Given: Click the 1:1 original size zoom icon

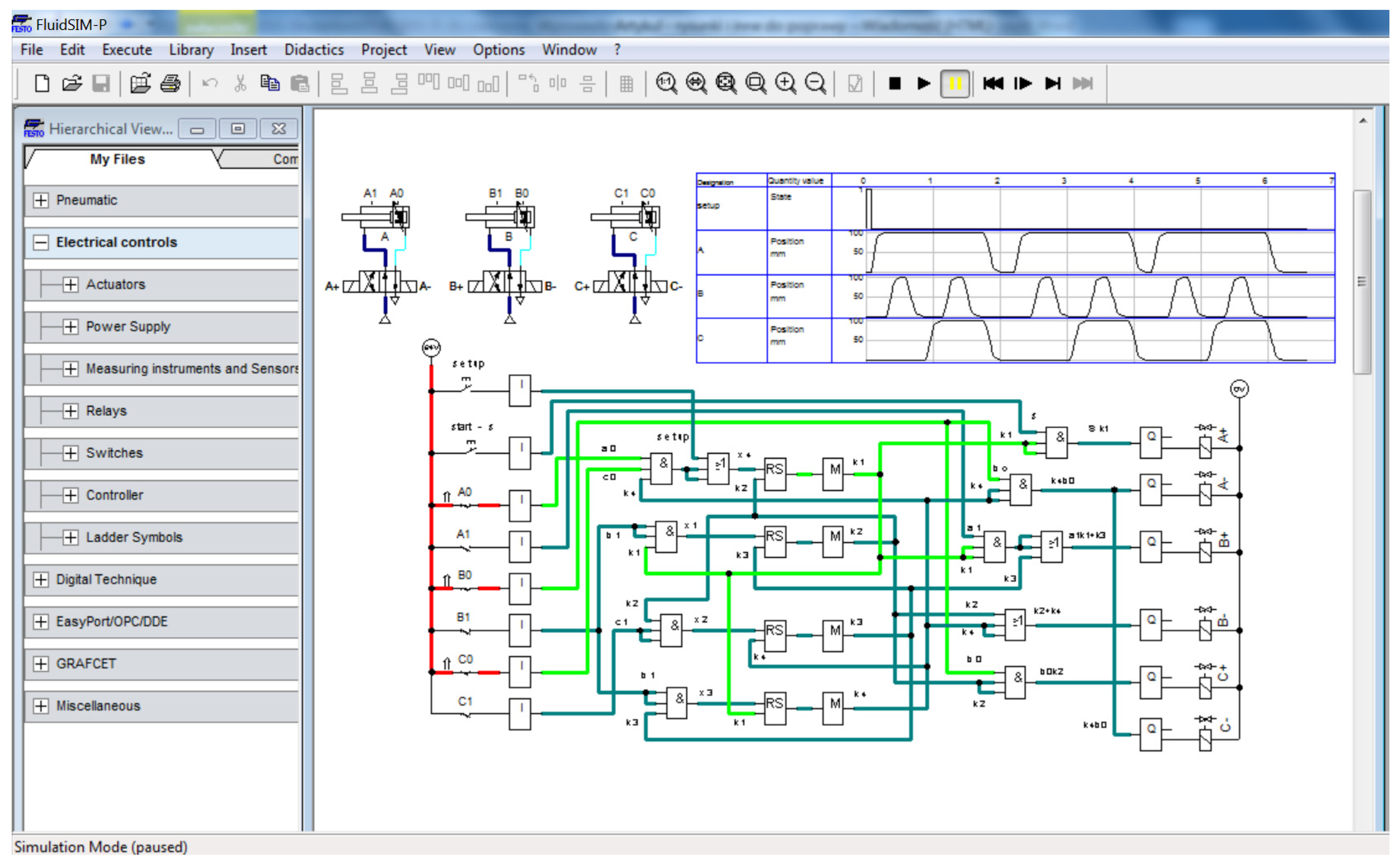Looking at the screenshot, I should (x=666, y=84).
